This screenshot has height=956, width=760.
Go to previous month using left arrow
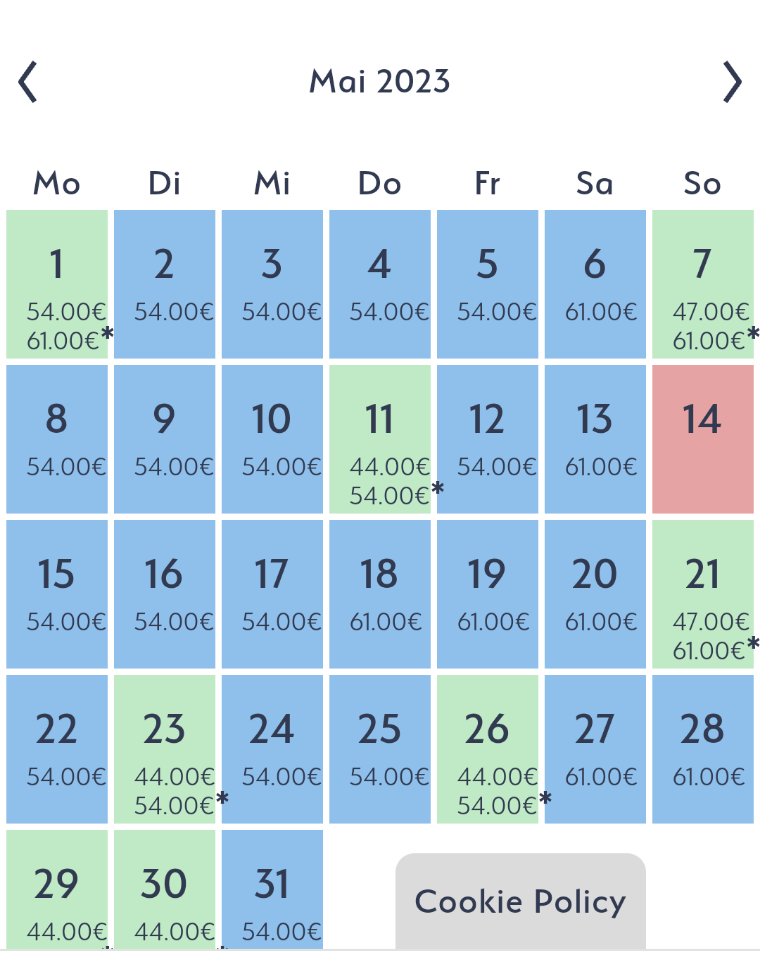coord(28,82)
